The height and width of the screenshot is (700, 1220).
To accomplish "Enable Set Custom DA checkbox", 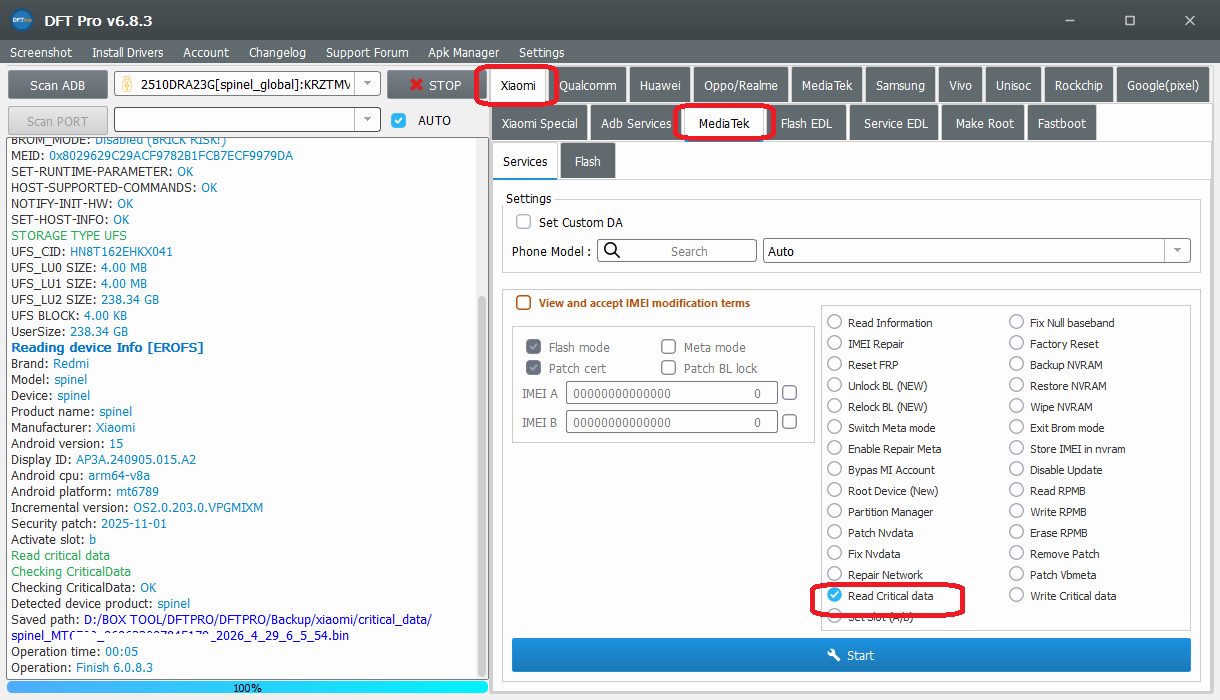I will click(x=523, y=222).
